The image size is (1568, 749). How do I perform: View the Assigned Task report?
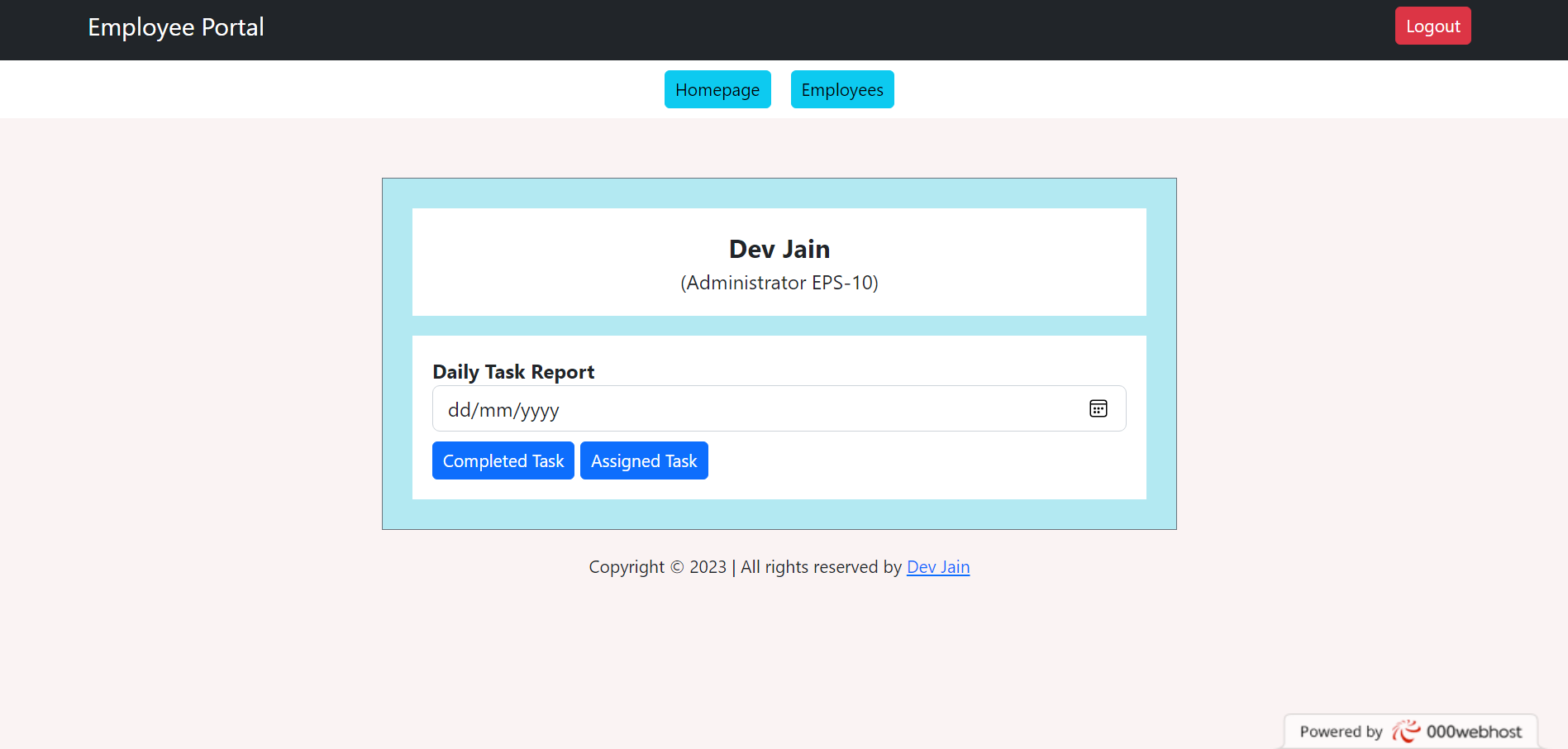[x=644, y=460]
